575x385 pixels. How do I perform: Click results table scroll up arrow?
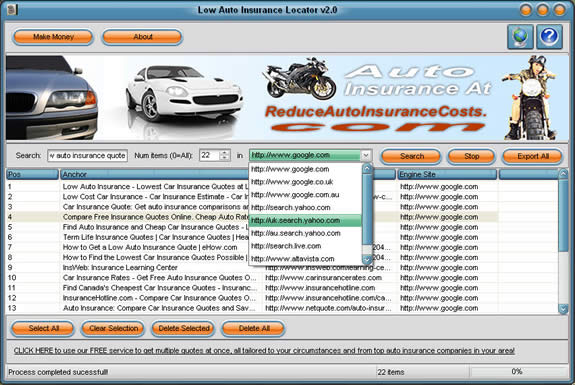point(563,174)
